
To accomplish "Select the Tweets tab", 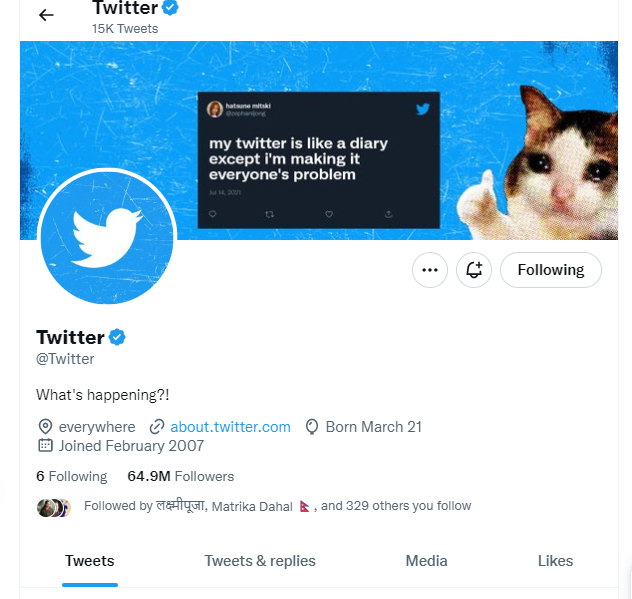I will pyautogui.click(x=90, y=561).
